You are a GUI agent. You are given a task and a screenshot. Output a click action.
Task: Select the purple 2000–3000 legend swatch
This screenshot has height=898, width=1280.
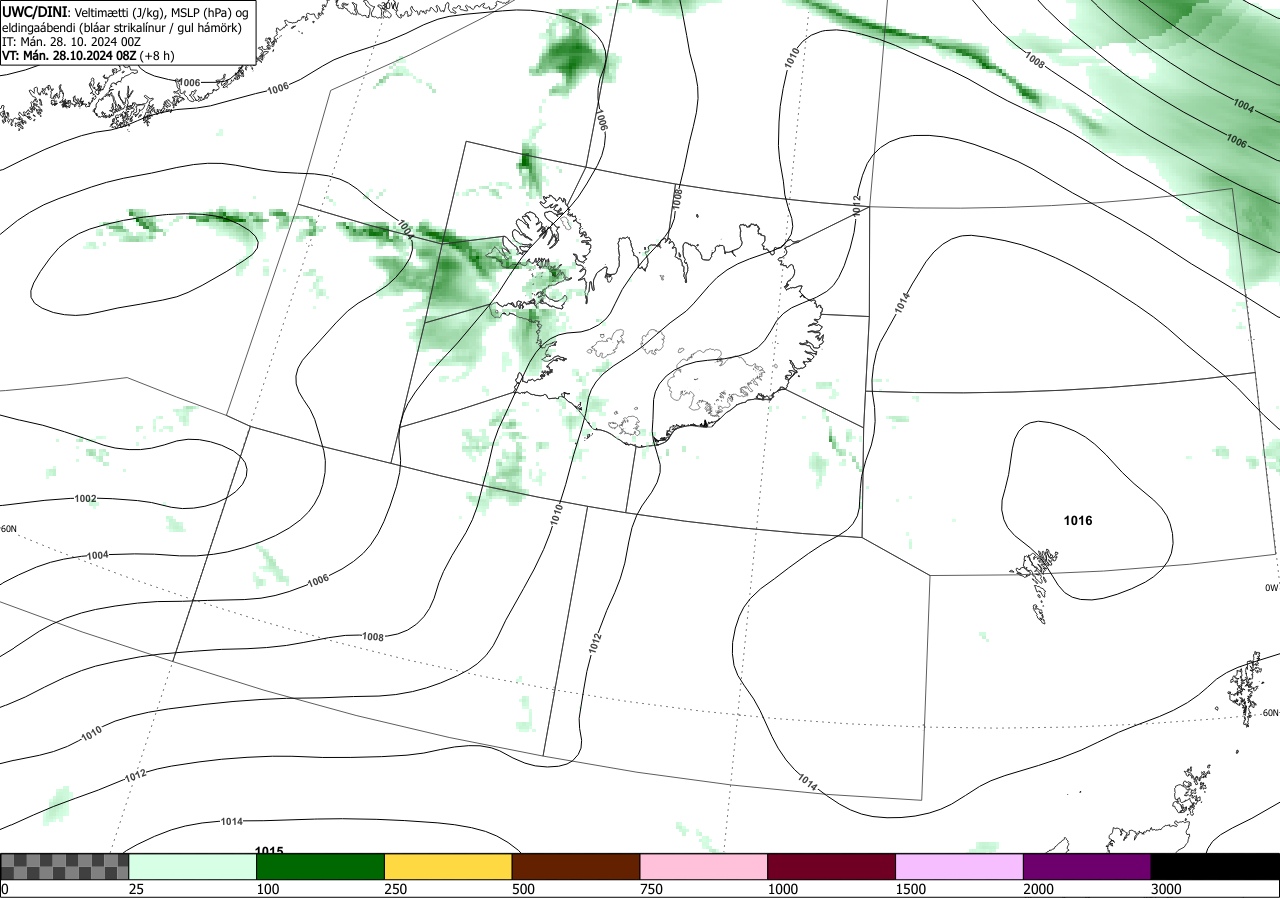(x=1087, y=866)
